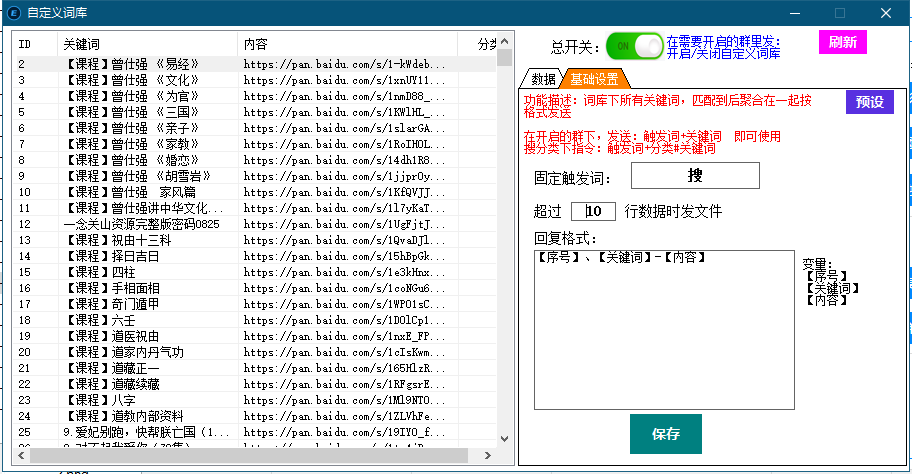Select row 【课程】道藏正一
912x474 pixels.
255,368
